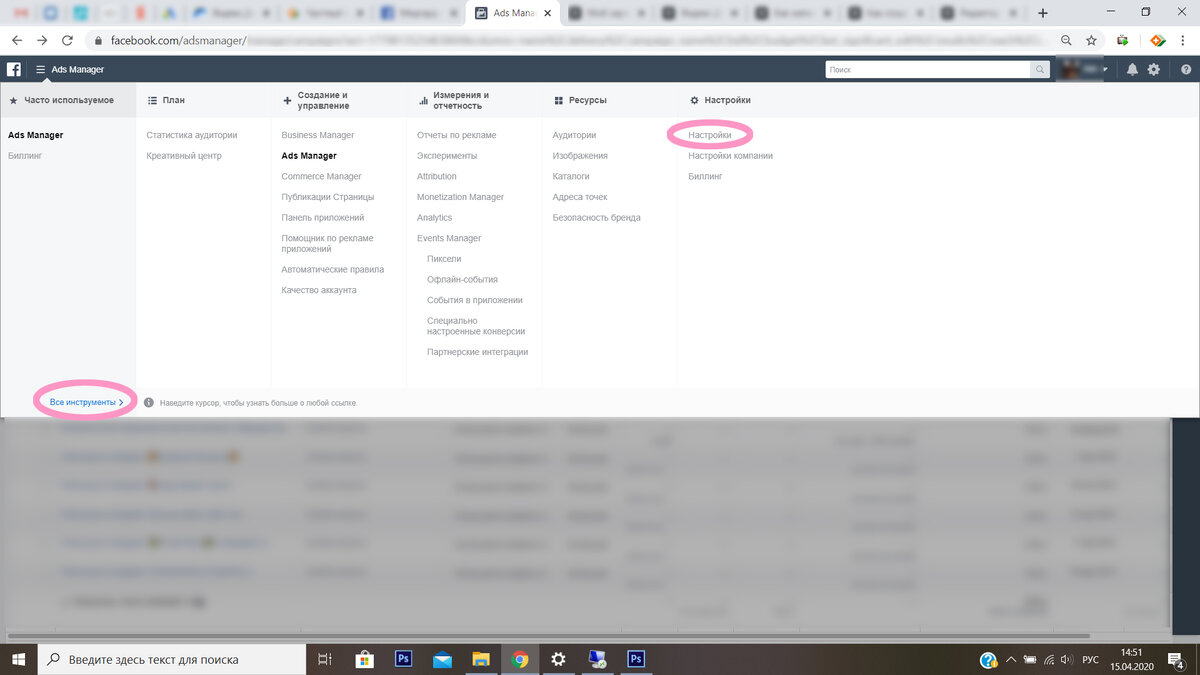1200x675 pixels.
Task: Open the account dropdown next to avatar
Action: pos(1107,70)
